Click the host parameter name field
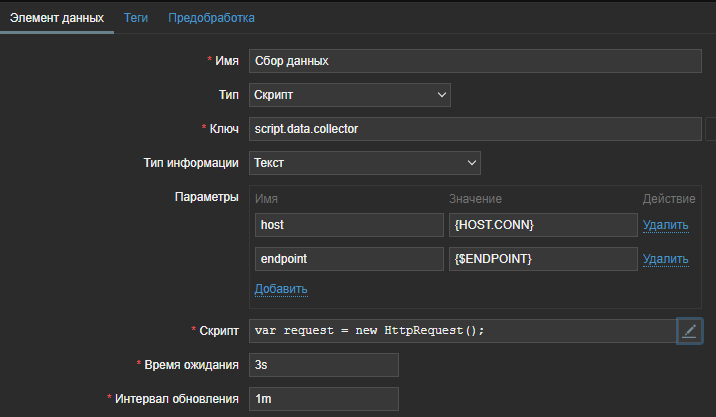 pyautogui.click(x=348, y=225)
